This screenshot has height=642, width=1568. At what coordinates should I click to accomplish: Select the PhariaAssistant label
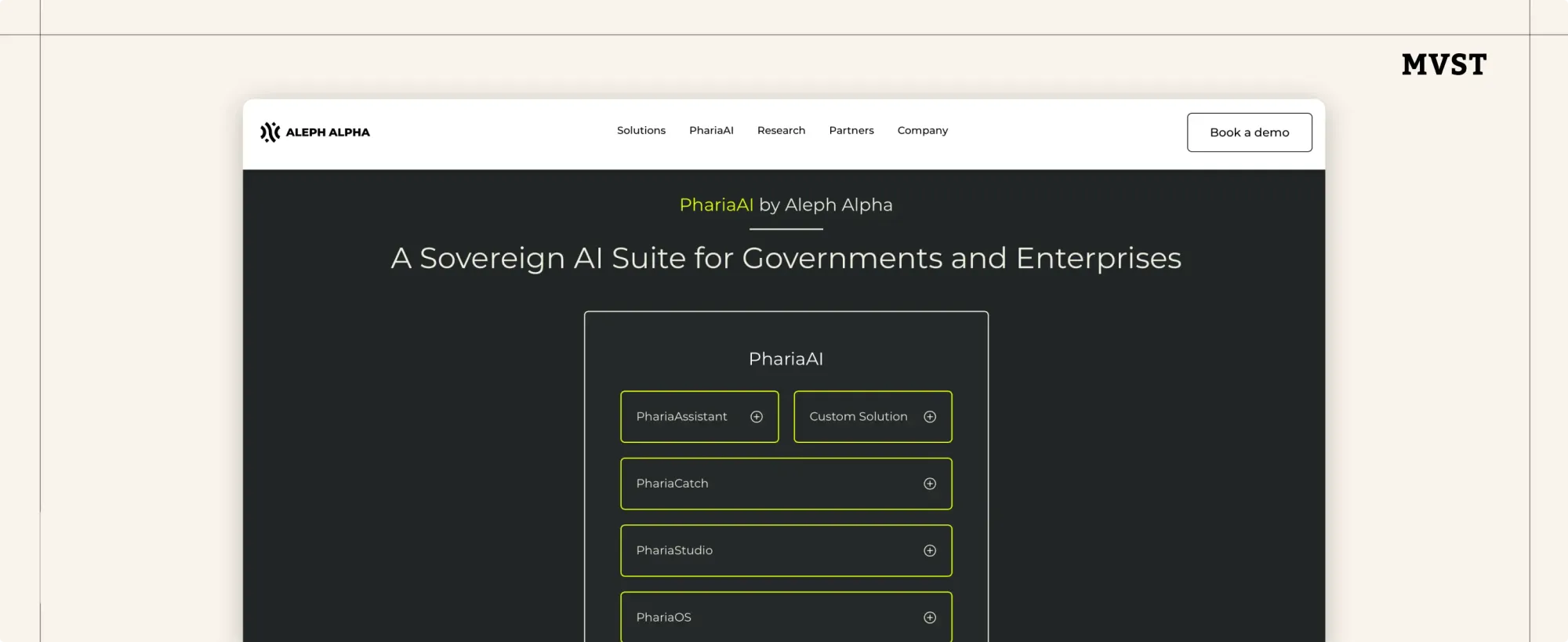pyautogui.click(x=681, y=416)
